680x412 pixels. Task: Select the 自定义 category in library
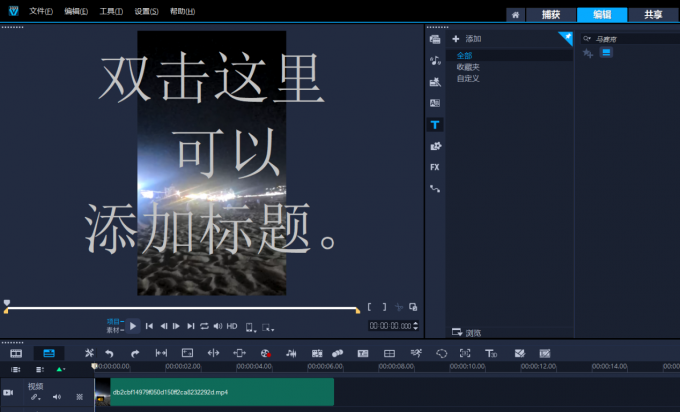(x=468, y=78)
